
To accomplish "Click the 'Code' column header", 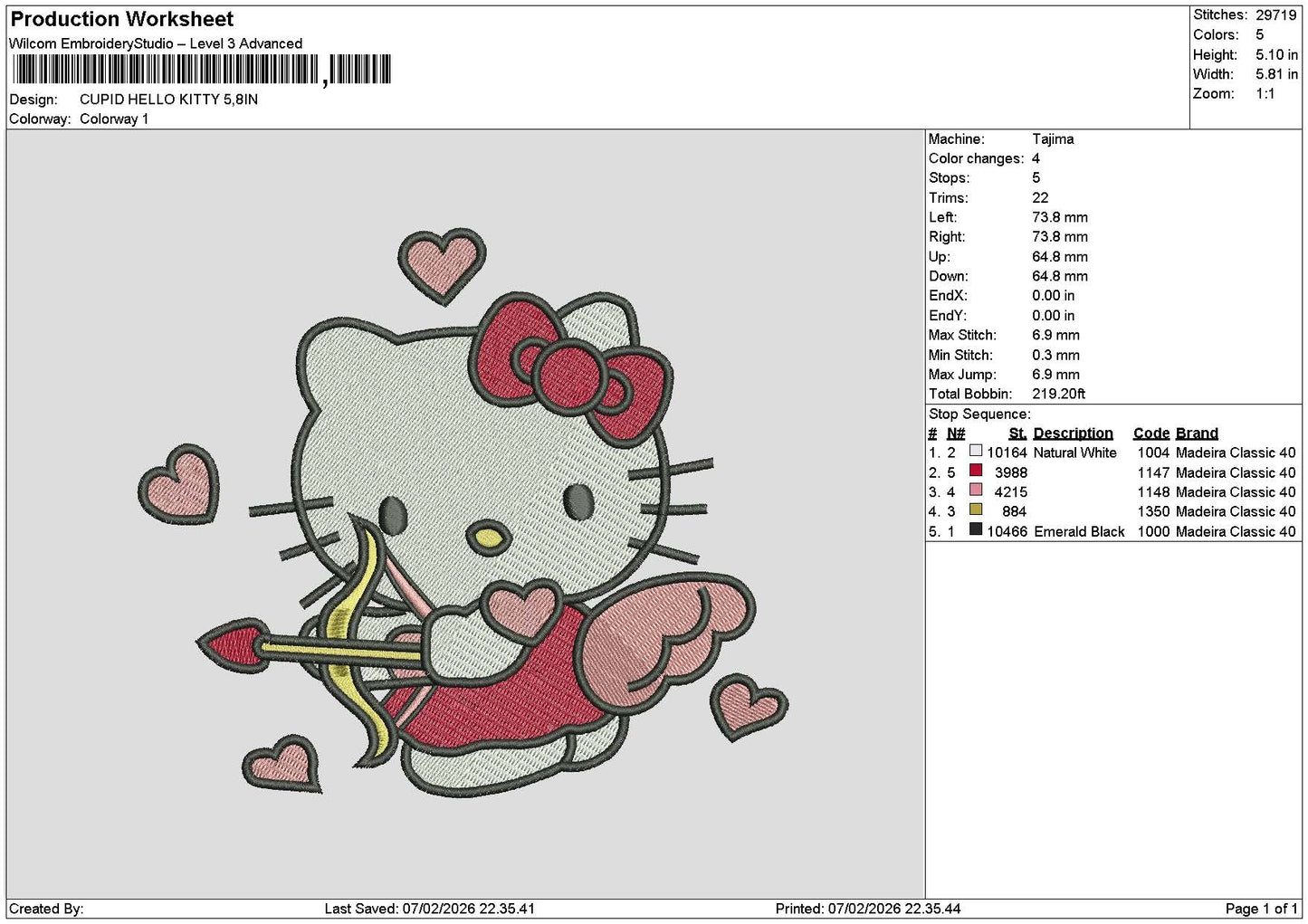I will tap(1151, 433).
